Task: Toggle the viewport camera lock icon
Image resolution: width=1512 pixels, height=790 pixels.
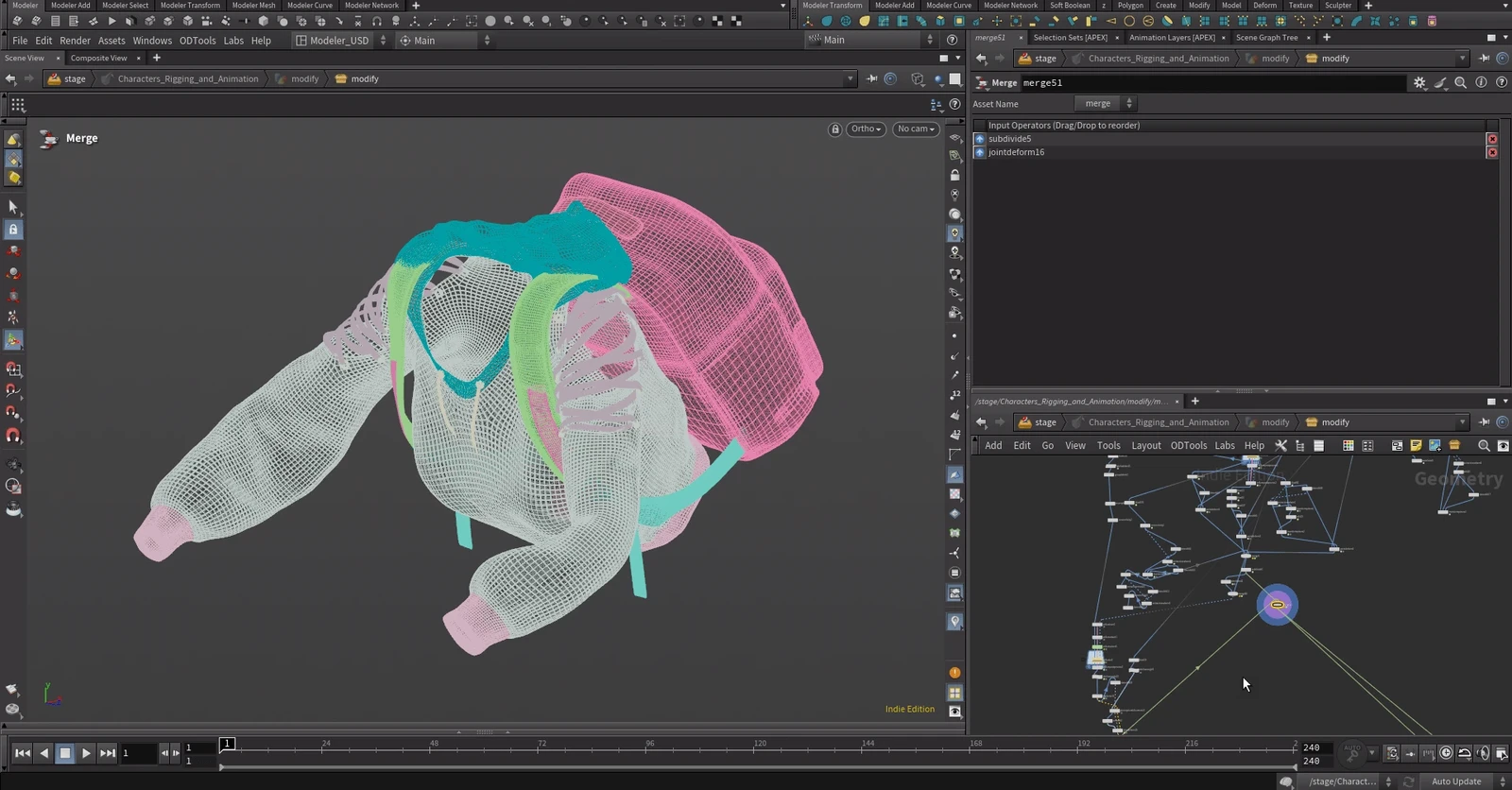Action: pyautogui.click(x=834, y=129)
